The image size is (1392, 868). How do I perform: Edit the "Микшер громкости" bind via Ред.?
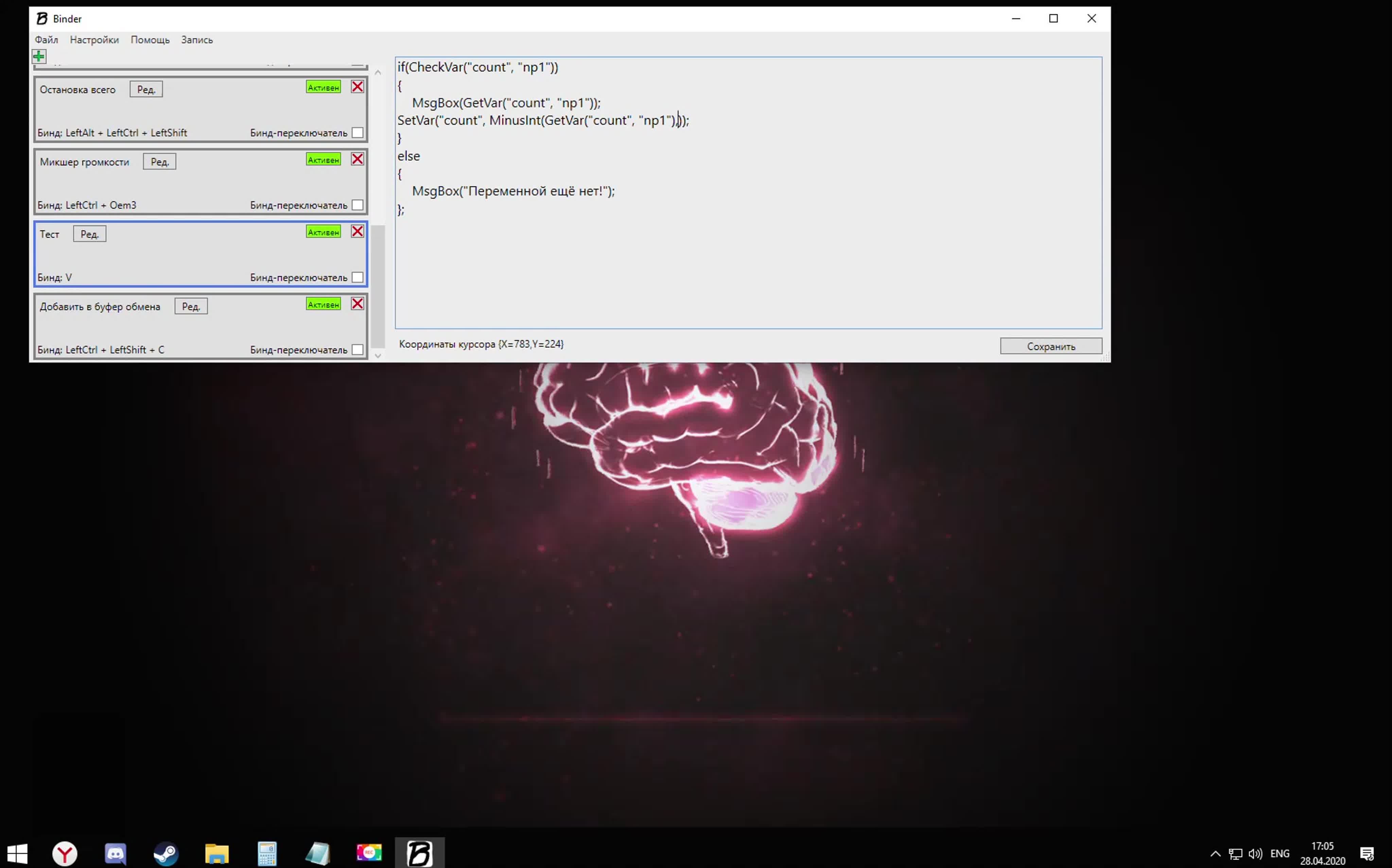click(x=160, y=162)
